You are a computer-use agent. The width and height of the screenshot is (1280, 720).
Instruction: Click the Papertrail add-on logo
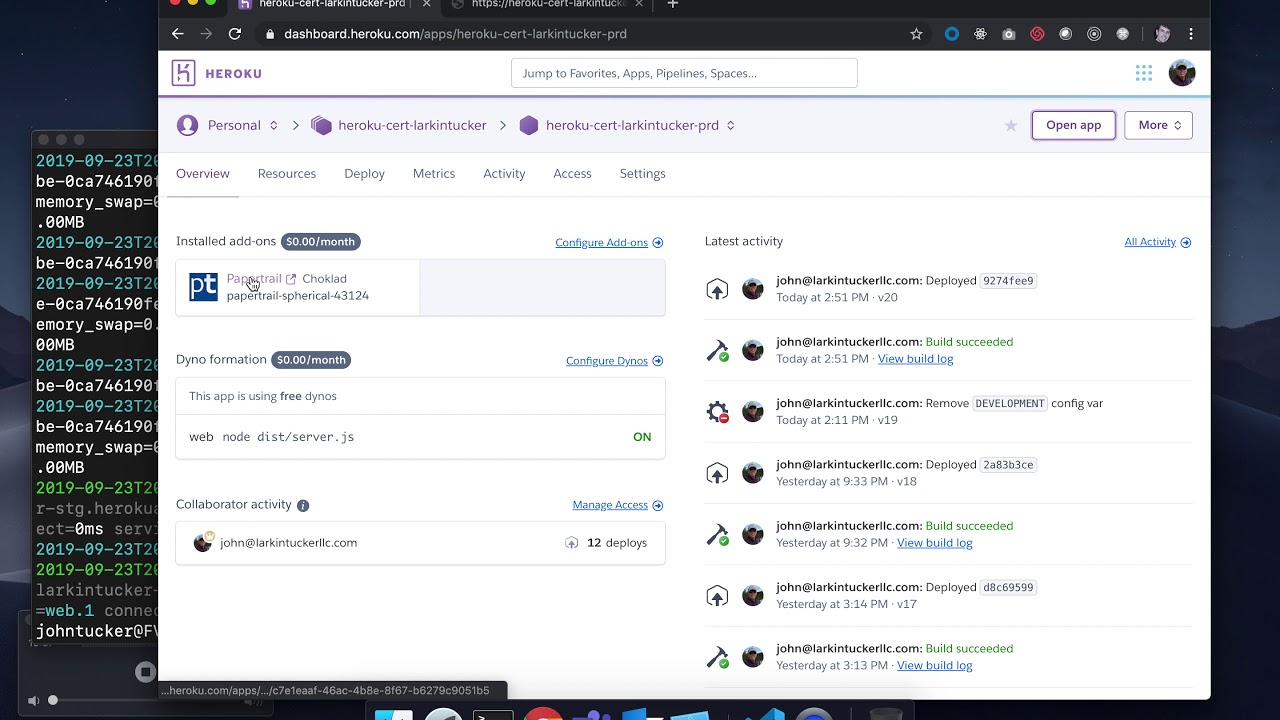(x=203, y=287)
